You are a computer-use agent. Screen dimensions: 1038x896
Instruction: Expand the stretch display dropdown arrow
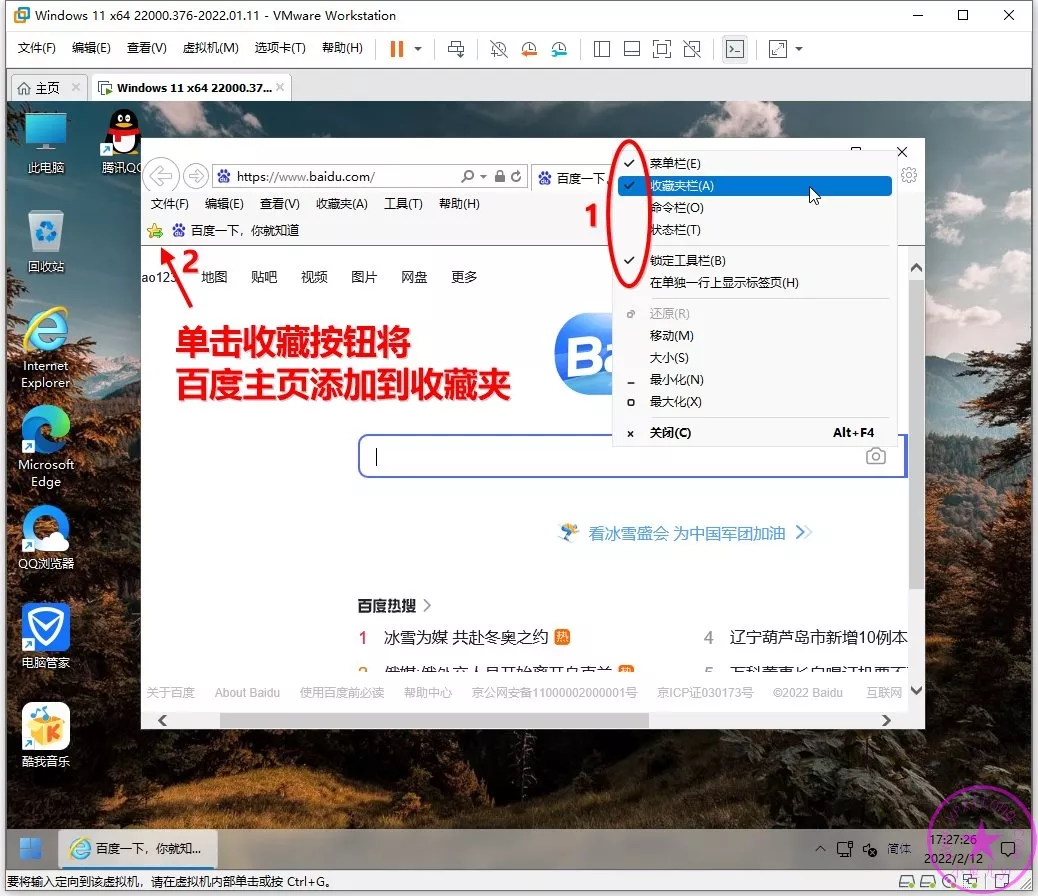pos(799,49)
